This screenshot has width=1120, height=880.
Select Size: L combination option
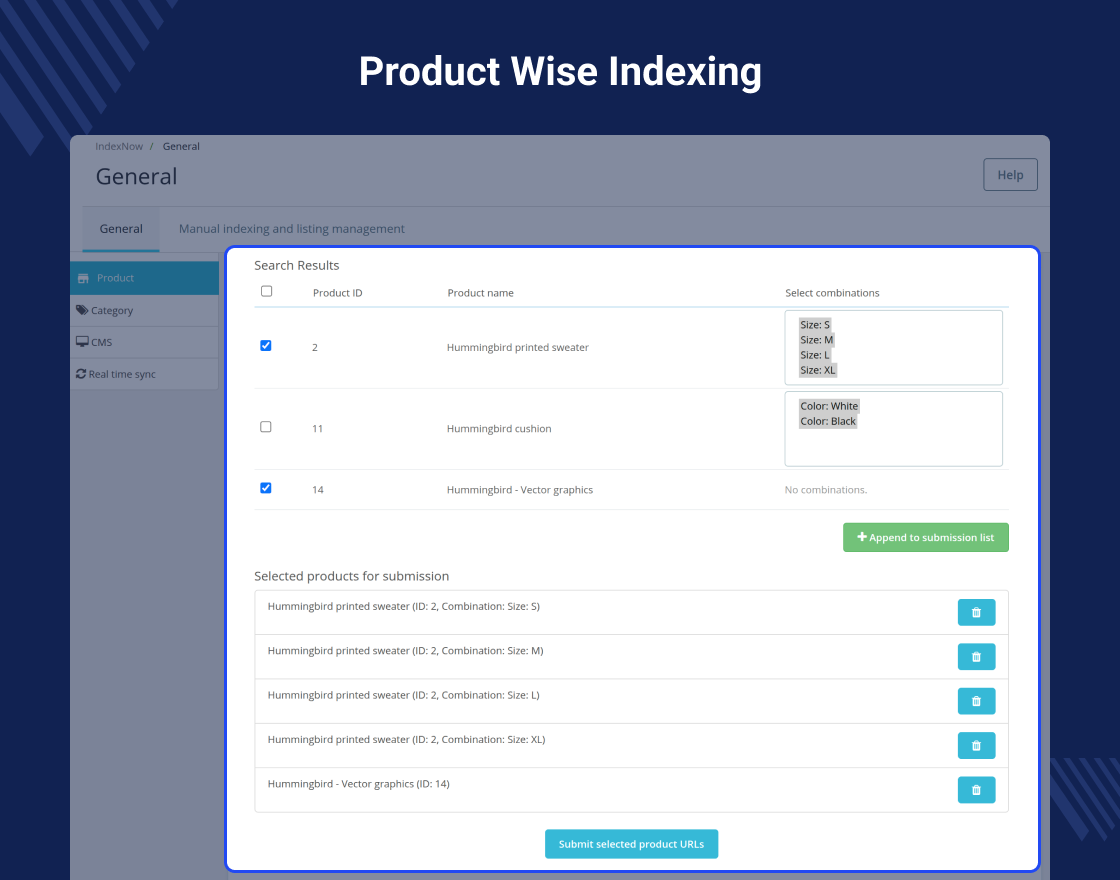coord(815,354)
